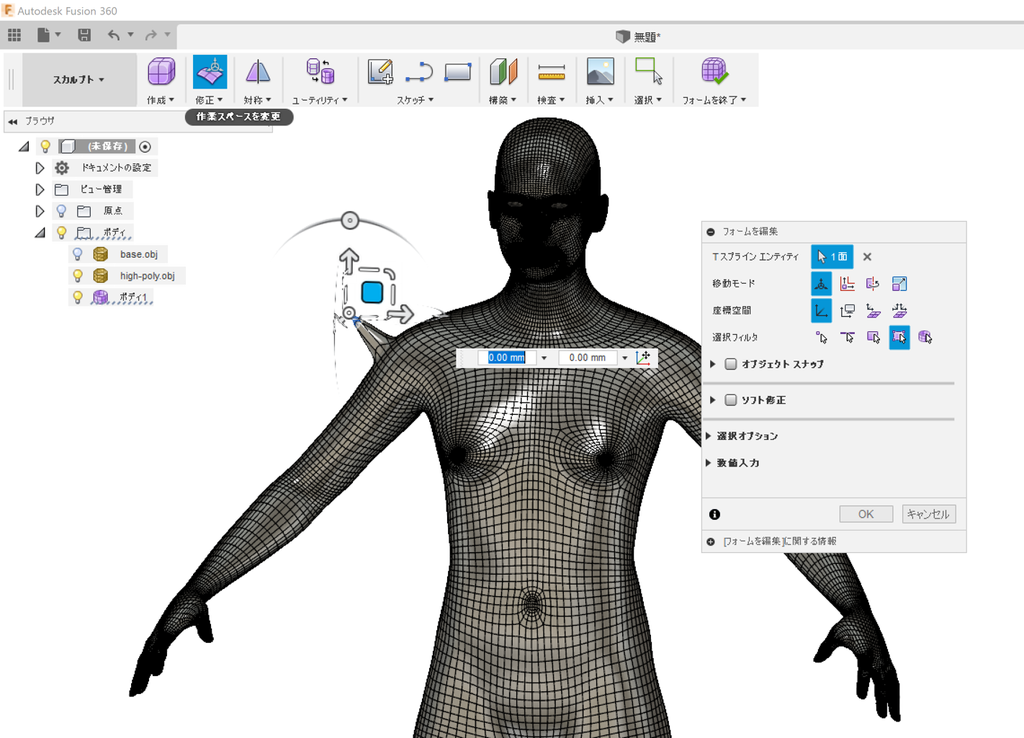This screenshot has width=1024, height=738.
Task: Set selection filter to edge
Action: (847, 337)
